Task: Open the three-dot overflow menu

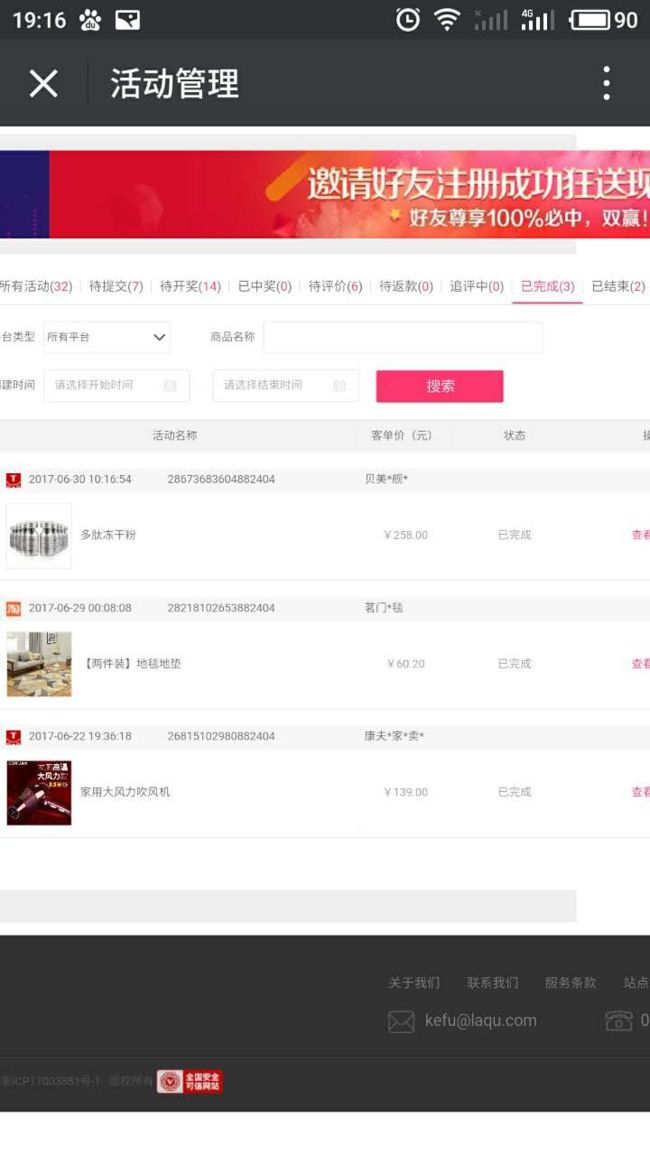Action: (x=606, y=83)
